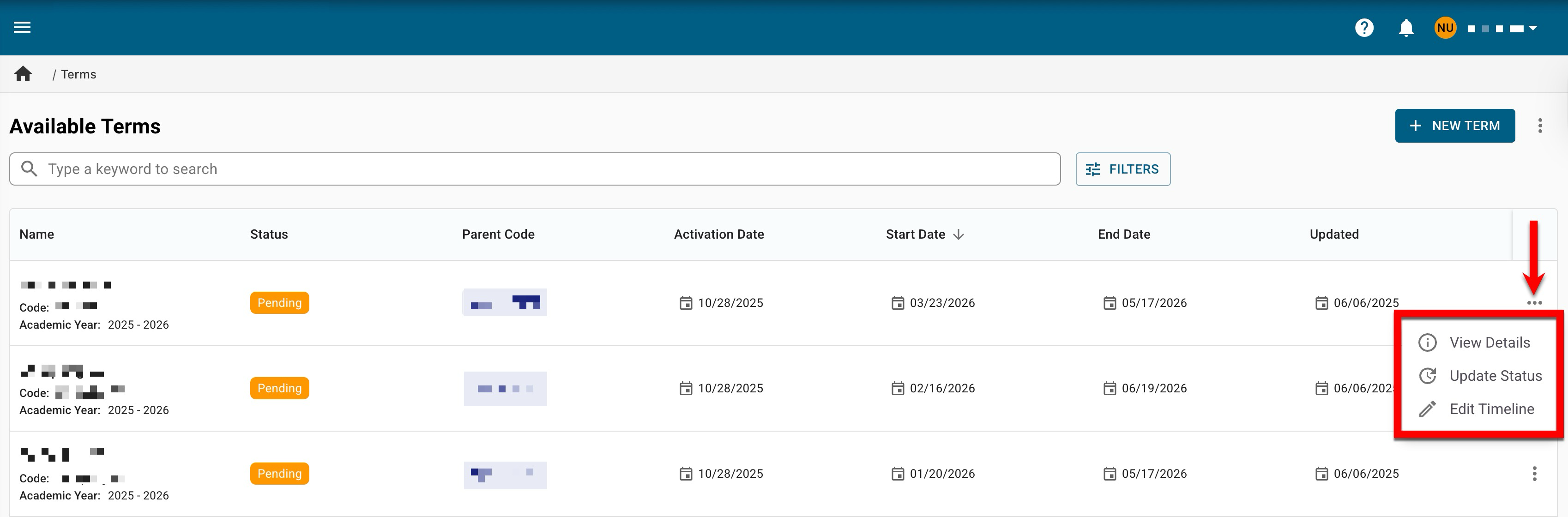The image size is (1568, 517).
Task: Choose Update Status in context menu
Action: tap(1495, 376)
